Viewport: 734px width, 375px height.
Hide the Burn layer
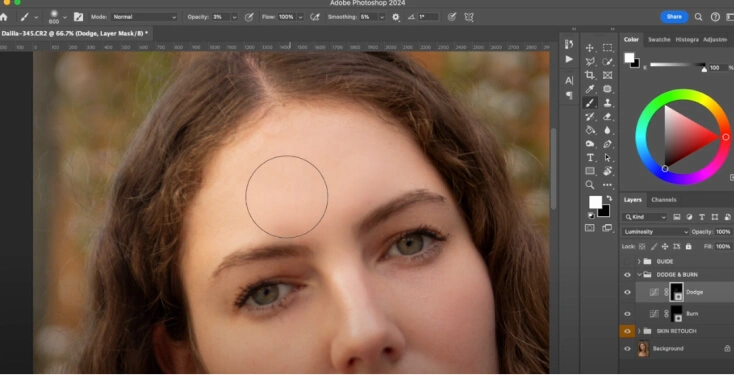coord(627,314)
